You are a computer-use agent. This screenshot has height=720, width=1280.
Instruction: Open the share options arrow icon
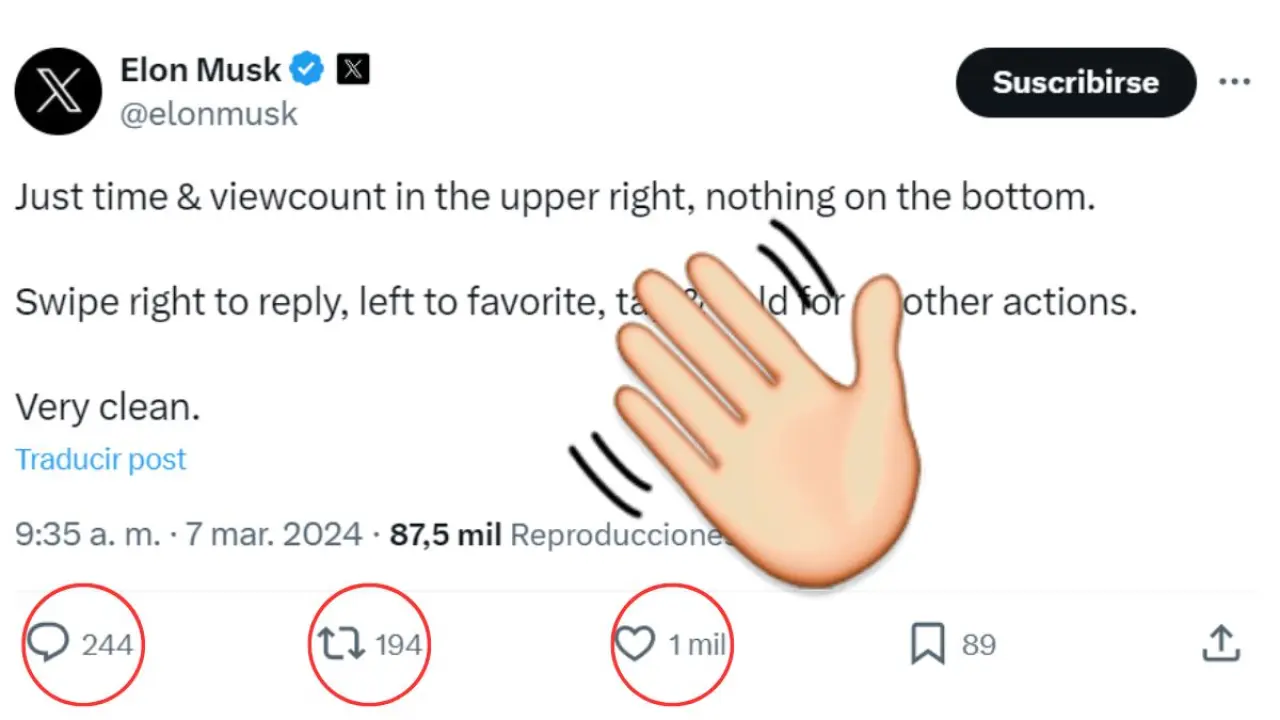tap(1220, 644)
